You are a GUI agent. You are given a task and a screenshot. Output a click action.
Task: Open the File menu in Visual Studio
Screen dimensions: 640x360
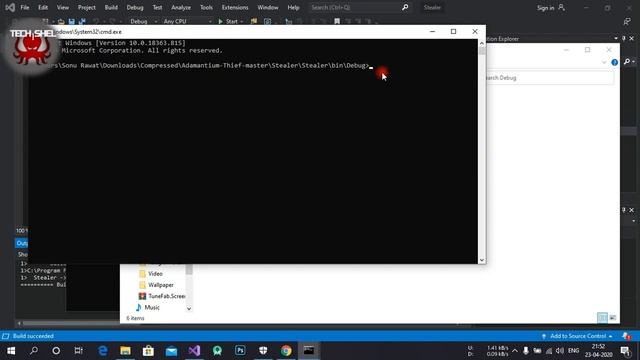tap(24, 7)
